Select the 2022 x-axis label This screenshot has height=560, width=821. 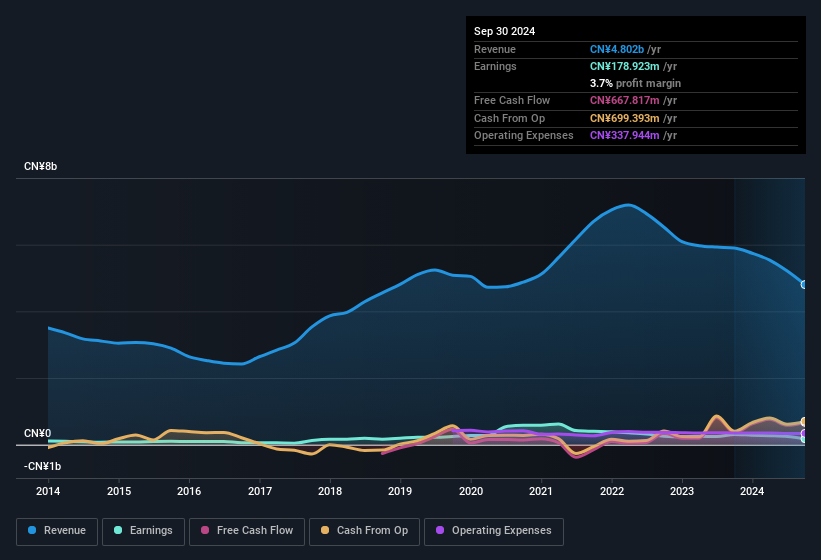click(x=612, y=491)
